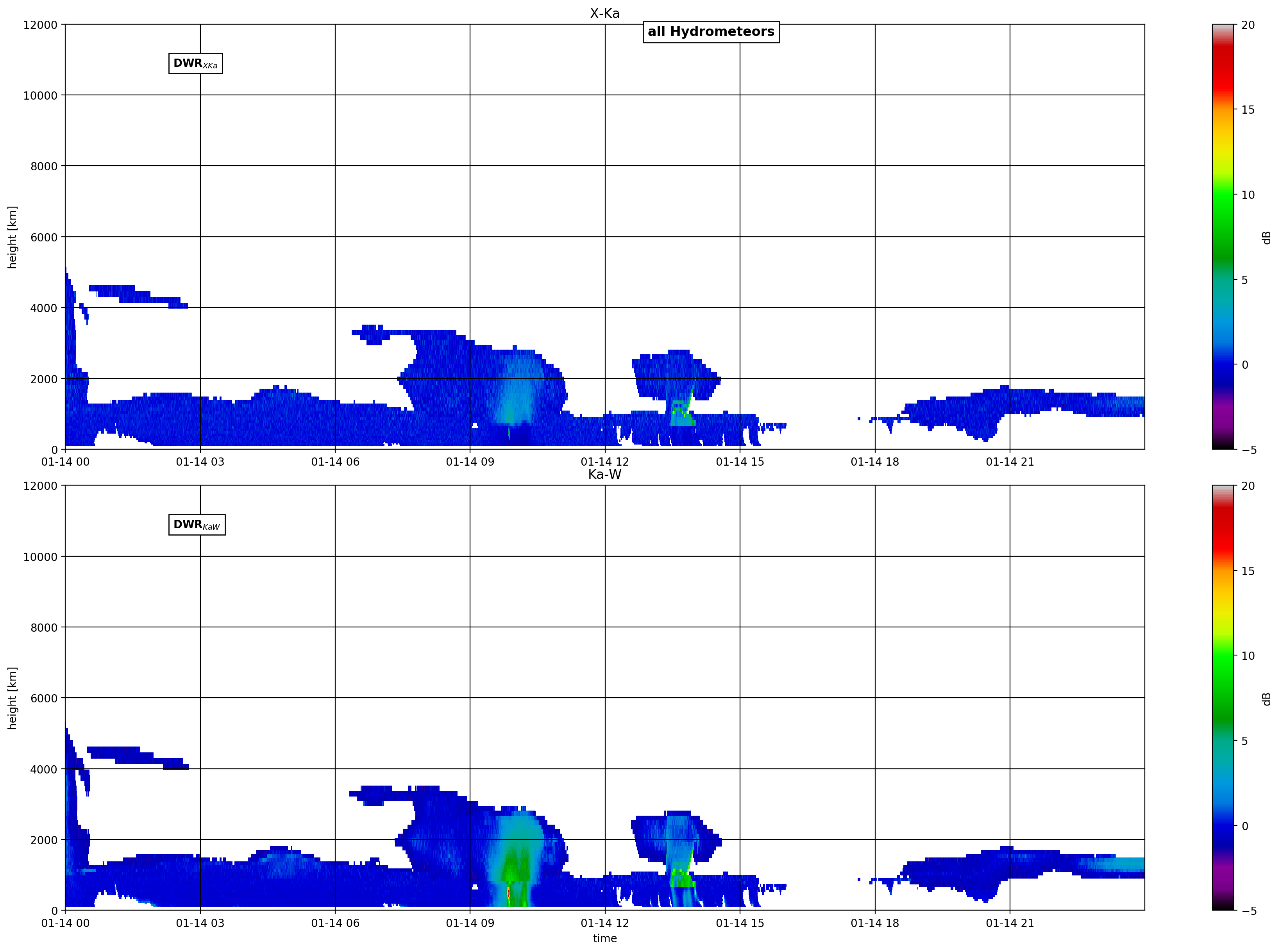The width and height of the screenshot is (1280, 952).
Task: Click the 15 tick on top colorbar
Action: point(1248,109)
